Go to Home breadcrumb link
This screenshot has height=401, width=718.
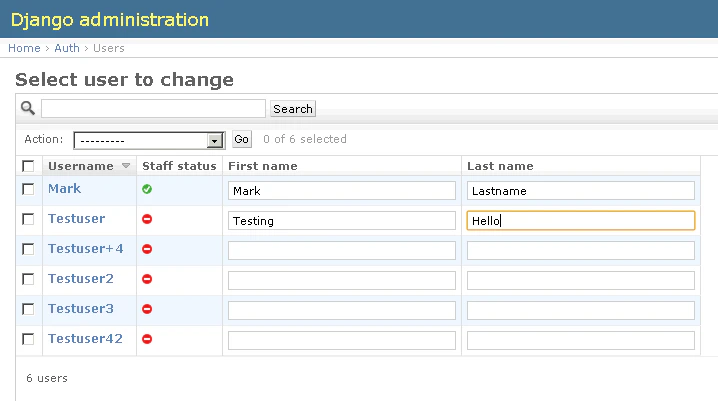click(24, 48)
